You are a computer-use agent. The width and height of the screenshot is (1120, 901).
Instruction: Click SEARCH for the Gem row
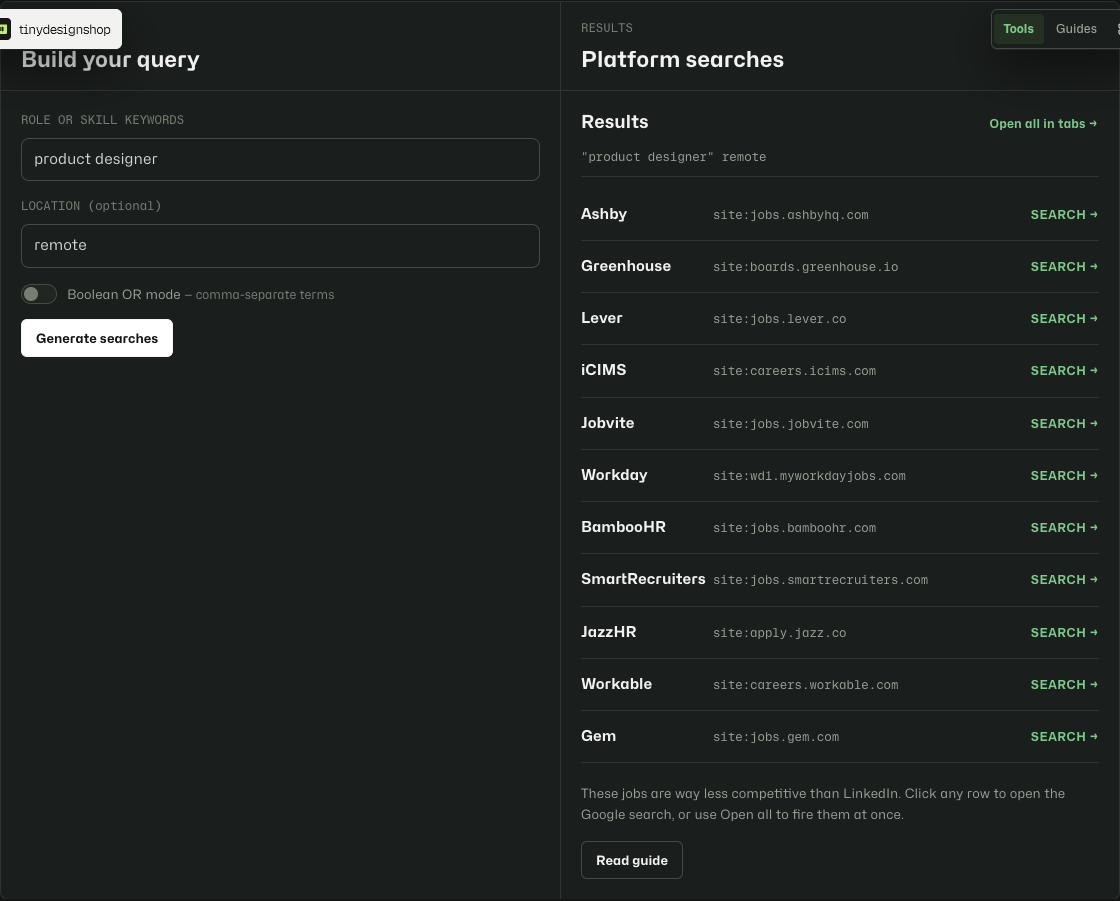pyautogui.click(x=1064, y=737)
